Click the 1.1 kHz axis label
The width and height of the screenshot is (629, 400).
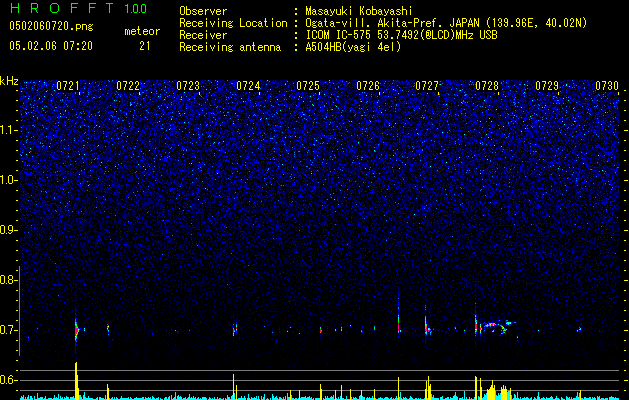(8, 130)
